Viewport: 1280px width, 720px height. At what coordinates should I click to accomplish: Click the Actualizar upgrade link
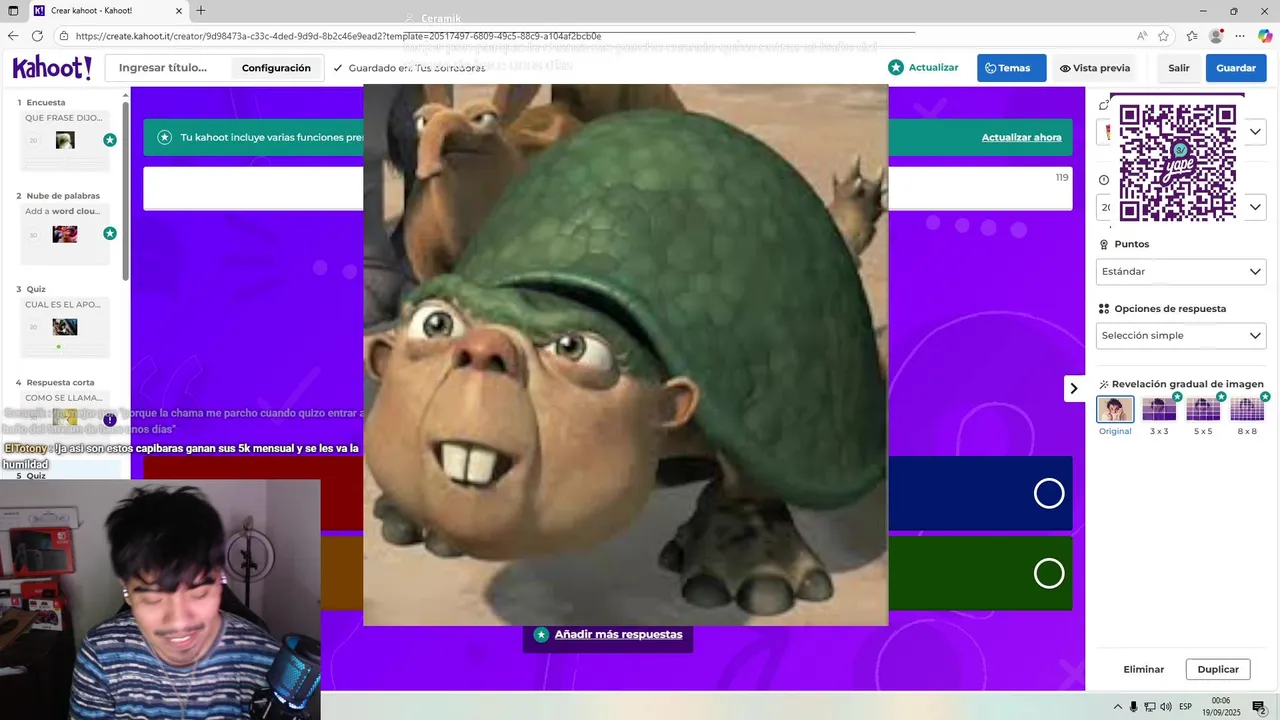coord(933,67)
